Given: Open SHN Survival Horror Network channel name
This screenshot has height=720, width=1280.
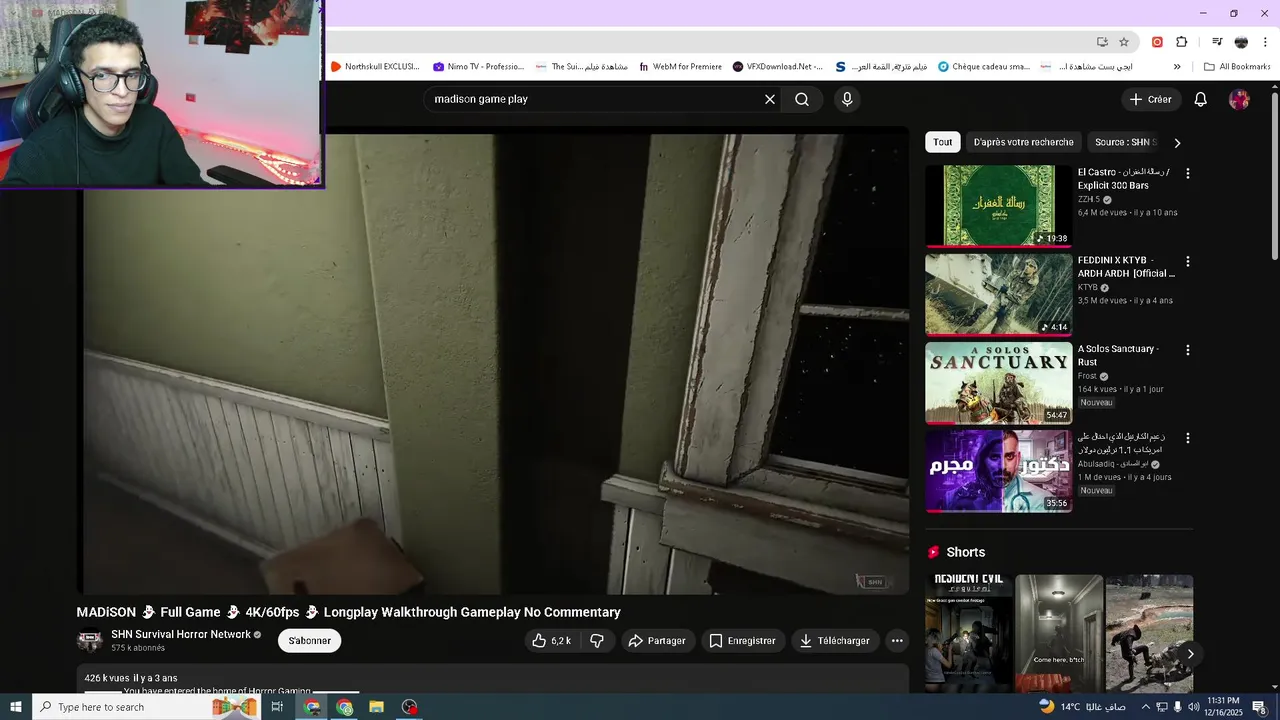Looking at the screenshot, I should (181, 634).
